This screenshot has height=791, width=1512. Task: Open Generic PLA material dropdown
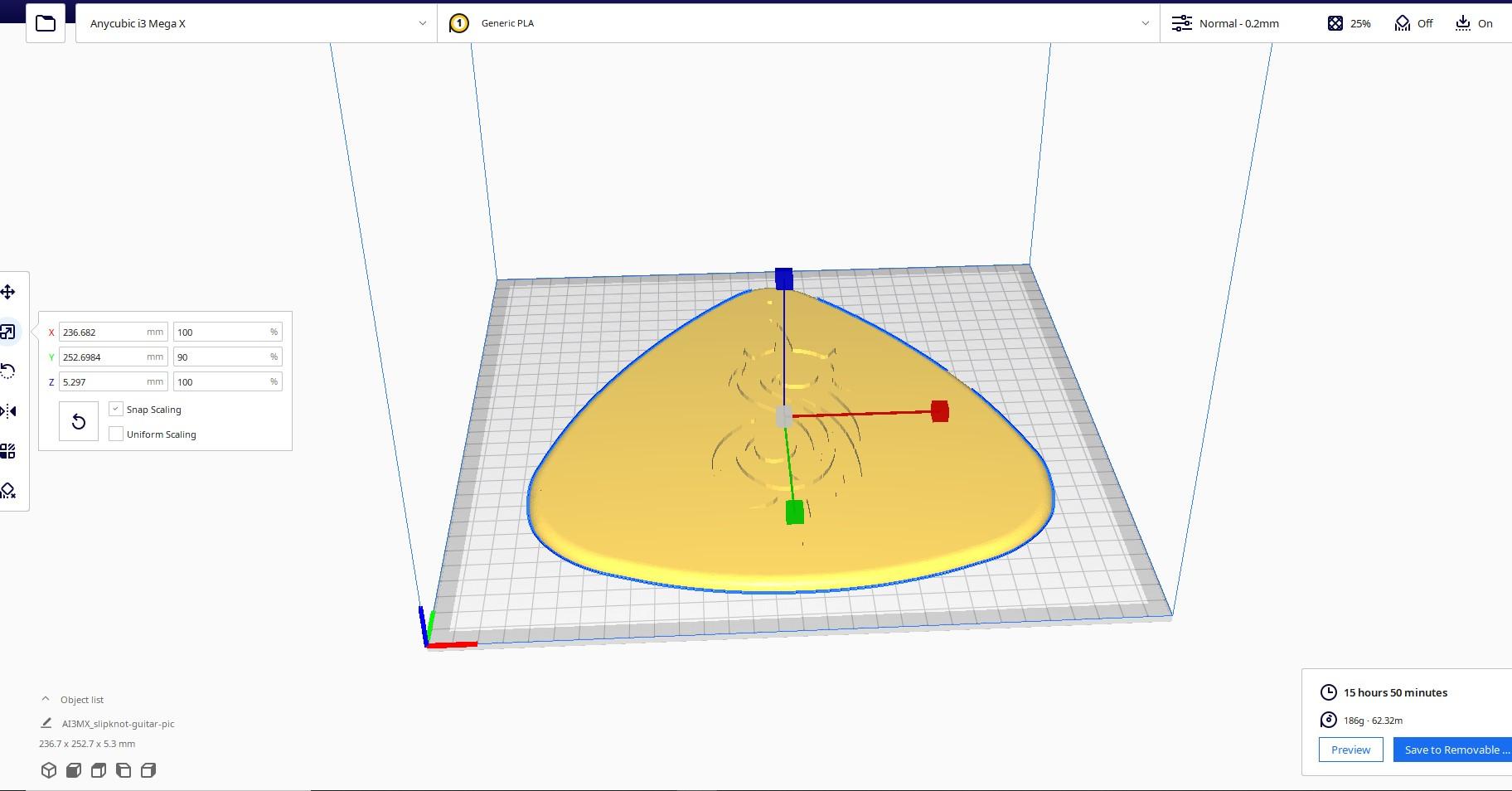pos(798,23)
